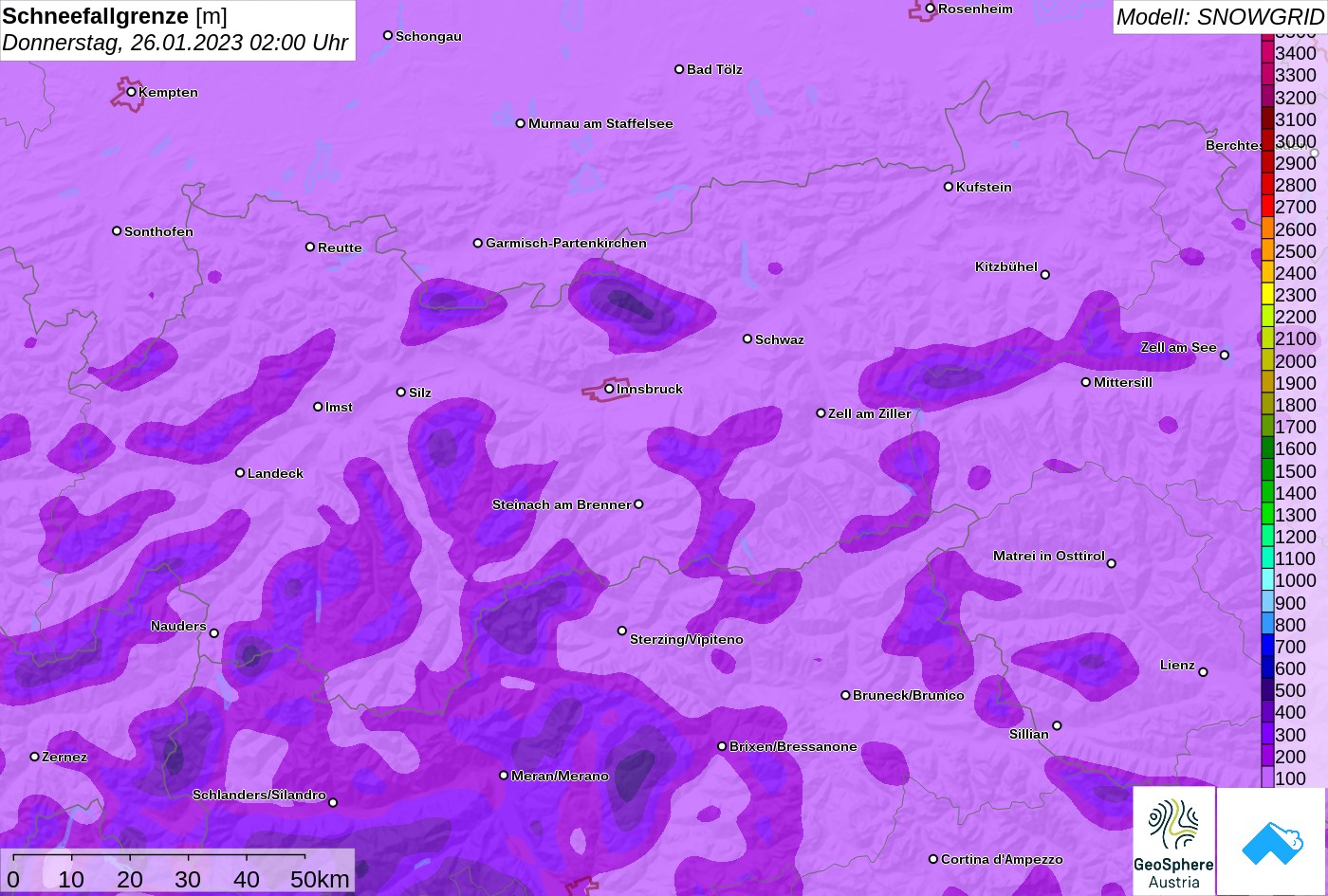The width and height of the screenshot is (1328, 896).
Task: Click the 50km scale bar label
Action: point(320,879)
